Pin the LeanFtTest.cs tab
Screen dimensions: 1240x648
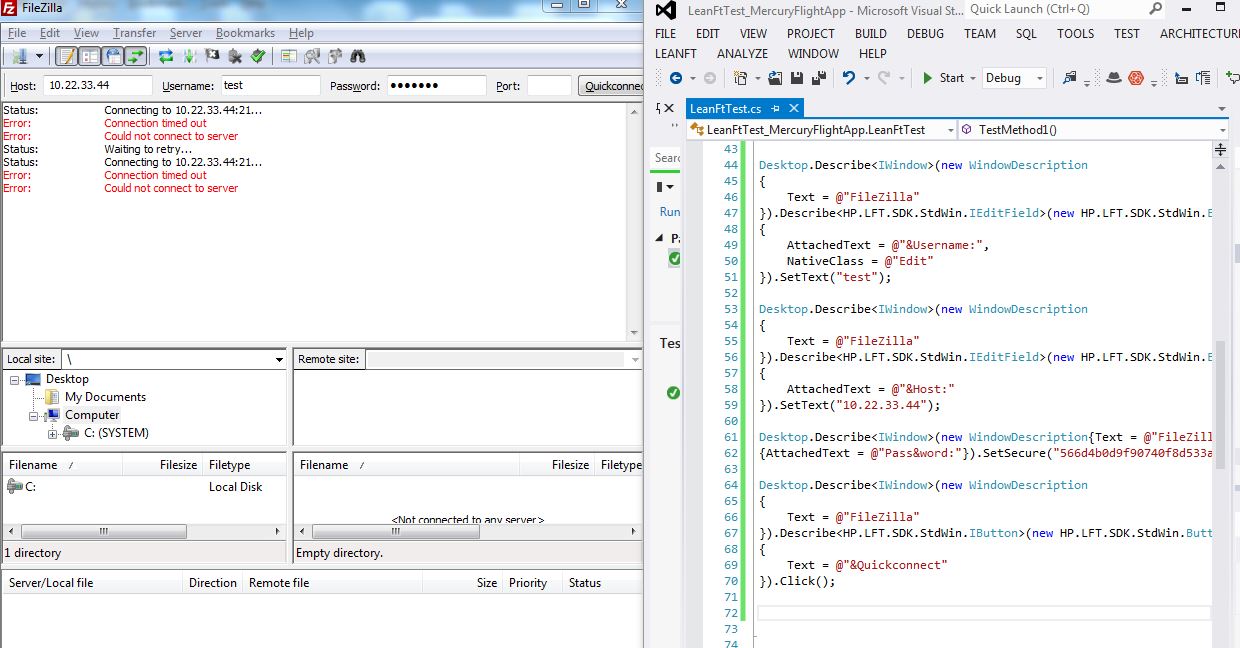click(776, 108)
